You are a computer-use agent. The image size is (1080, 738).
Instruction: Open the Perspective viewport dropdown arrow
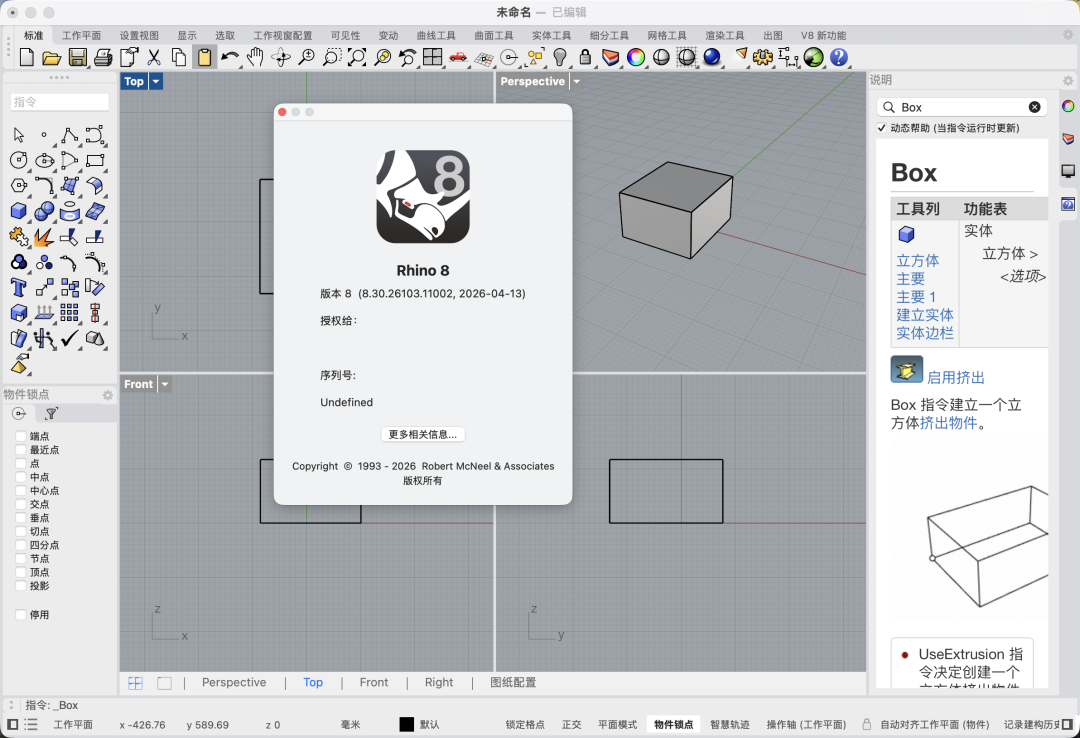click(x=577, y=82)
